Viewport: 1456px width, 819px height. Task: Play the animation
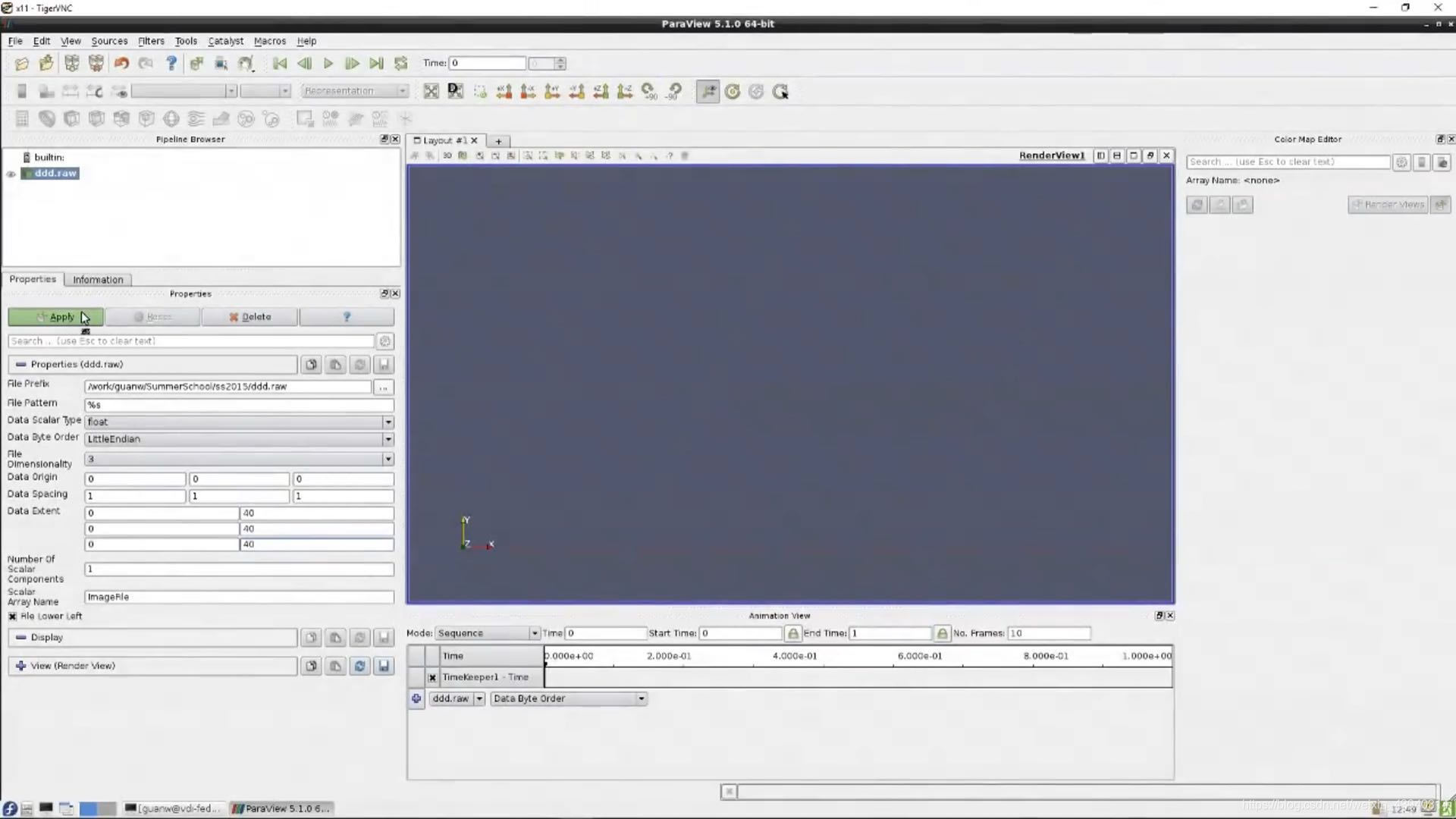click(x=328, y=64)
